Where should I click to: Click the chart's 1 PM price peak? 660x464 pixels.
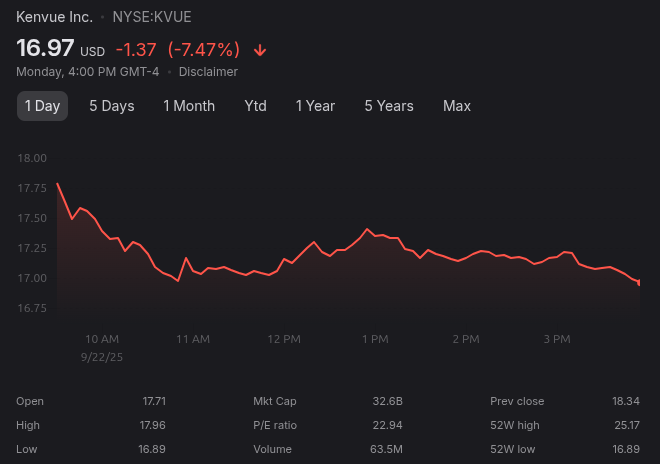click(367, 229)
